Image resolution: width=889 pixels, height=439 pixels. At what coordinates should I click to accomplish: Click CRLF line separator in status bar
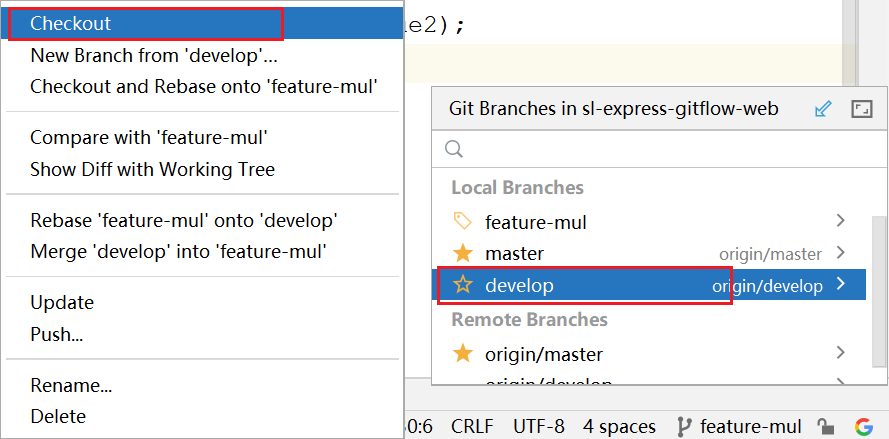coord(472,427)
